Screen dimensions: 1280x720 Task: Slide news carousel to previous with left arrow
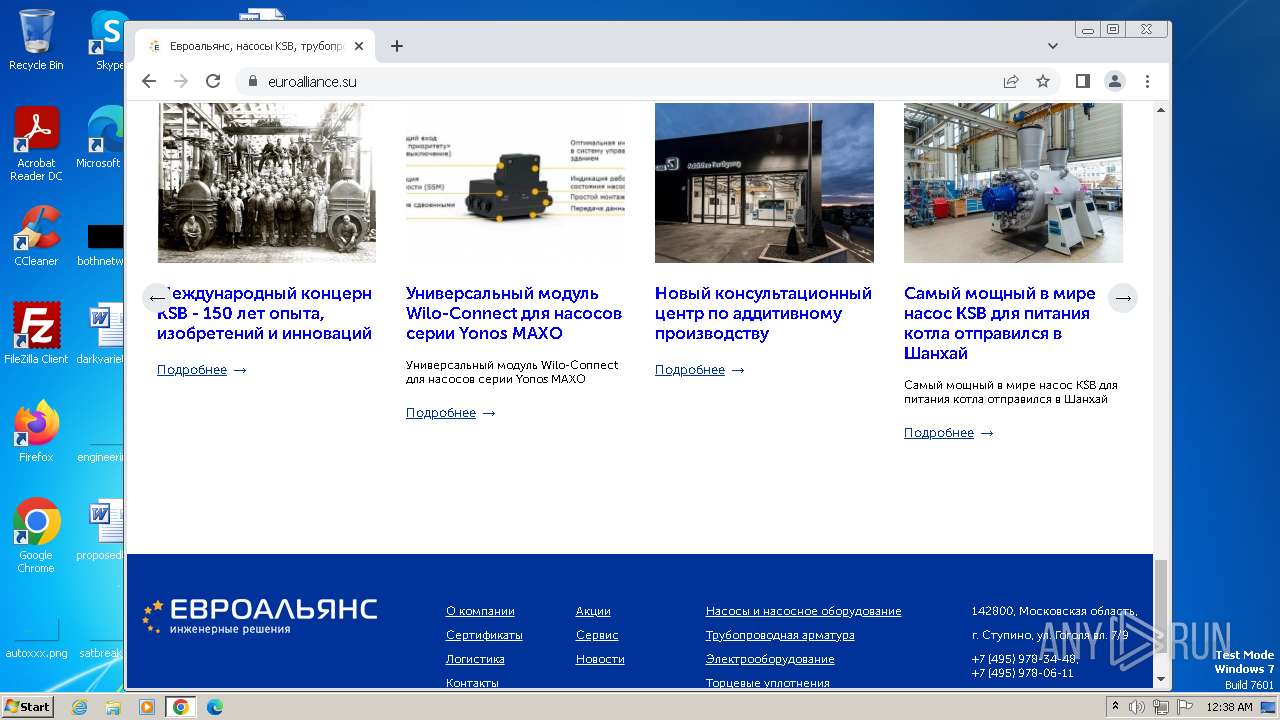[x=157, y=298]
